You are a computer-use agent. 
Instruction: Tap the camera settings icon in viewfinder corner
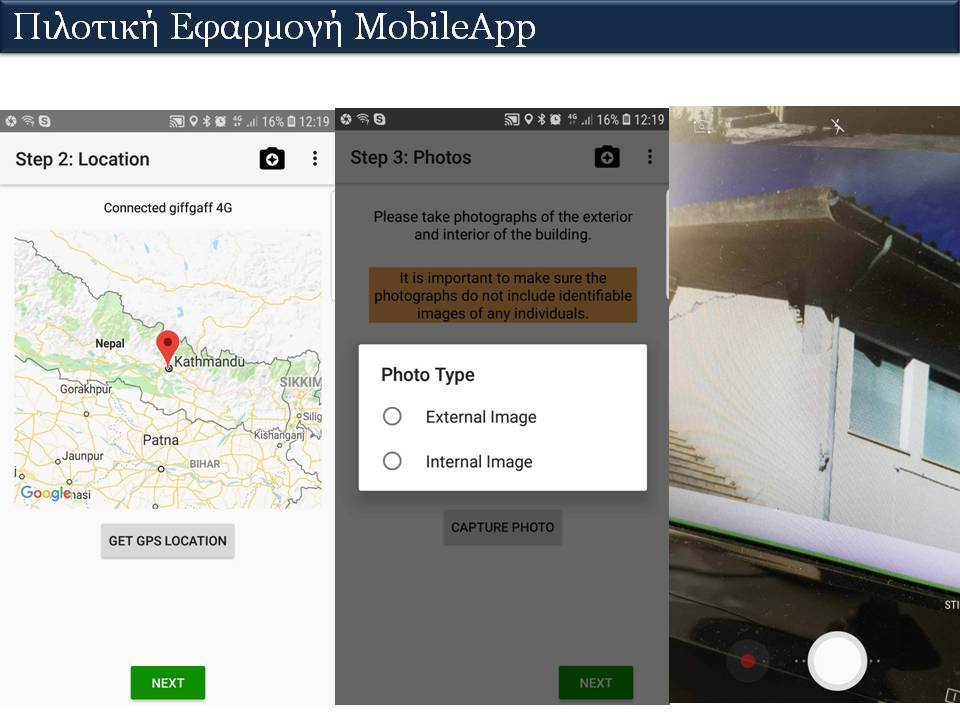click(x=703, y=126)
